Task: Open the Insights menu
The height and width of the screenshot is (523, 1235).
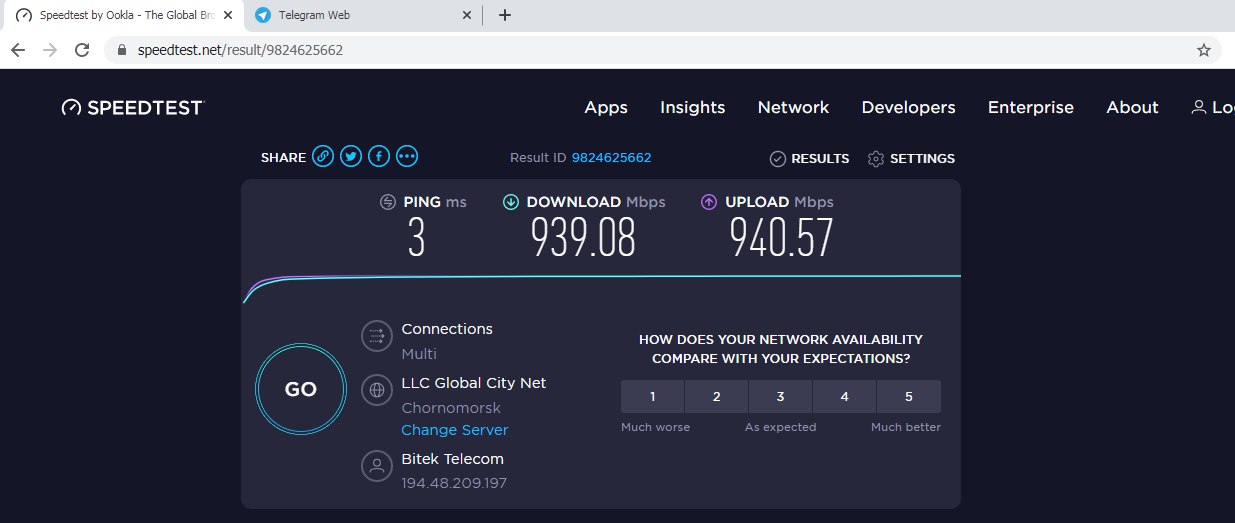Action: click(693, 107)
